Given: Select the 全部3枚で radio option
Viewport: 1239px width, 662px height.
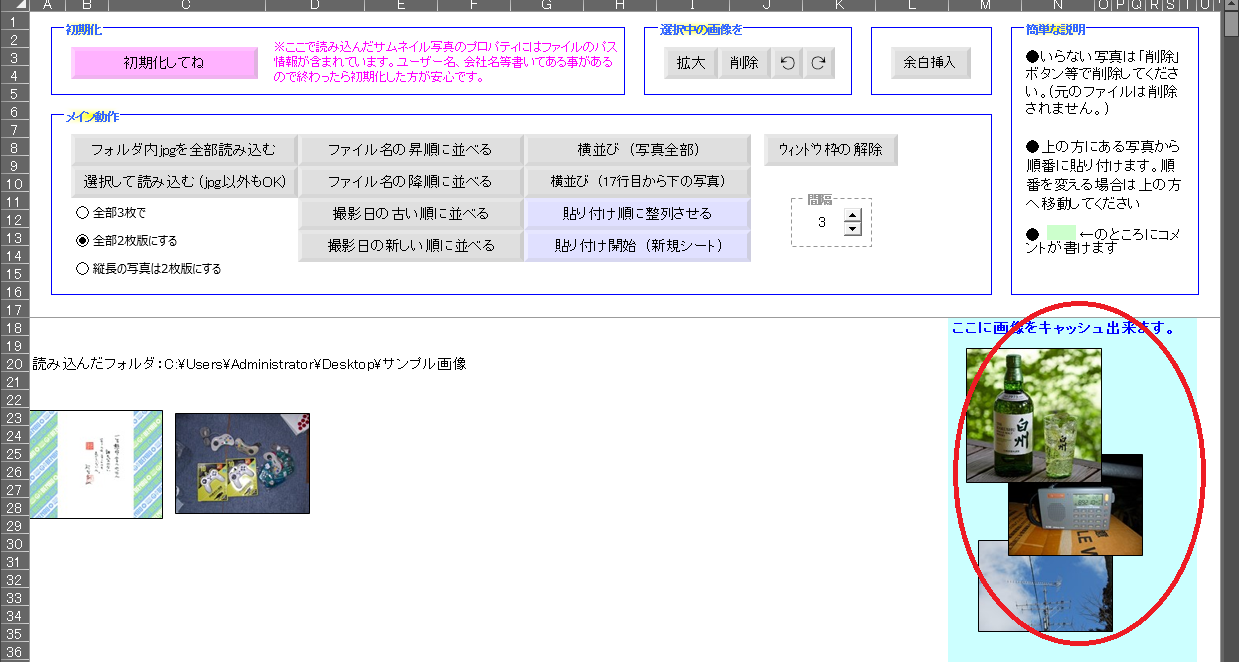Looking at the screenshot, I should (82, 213).
